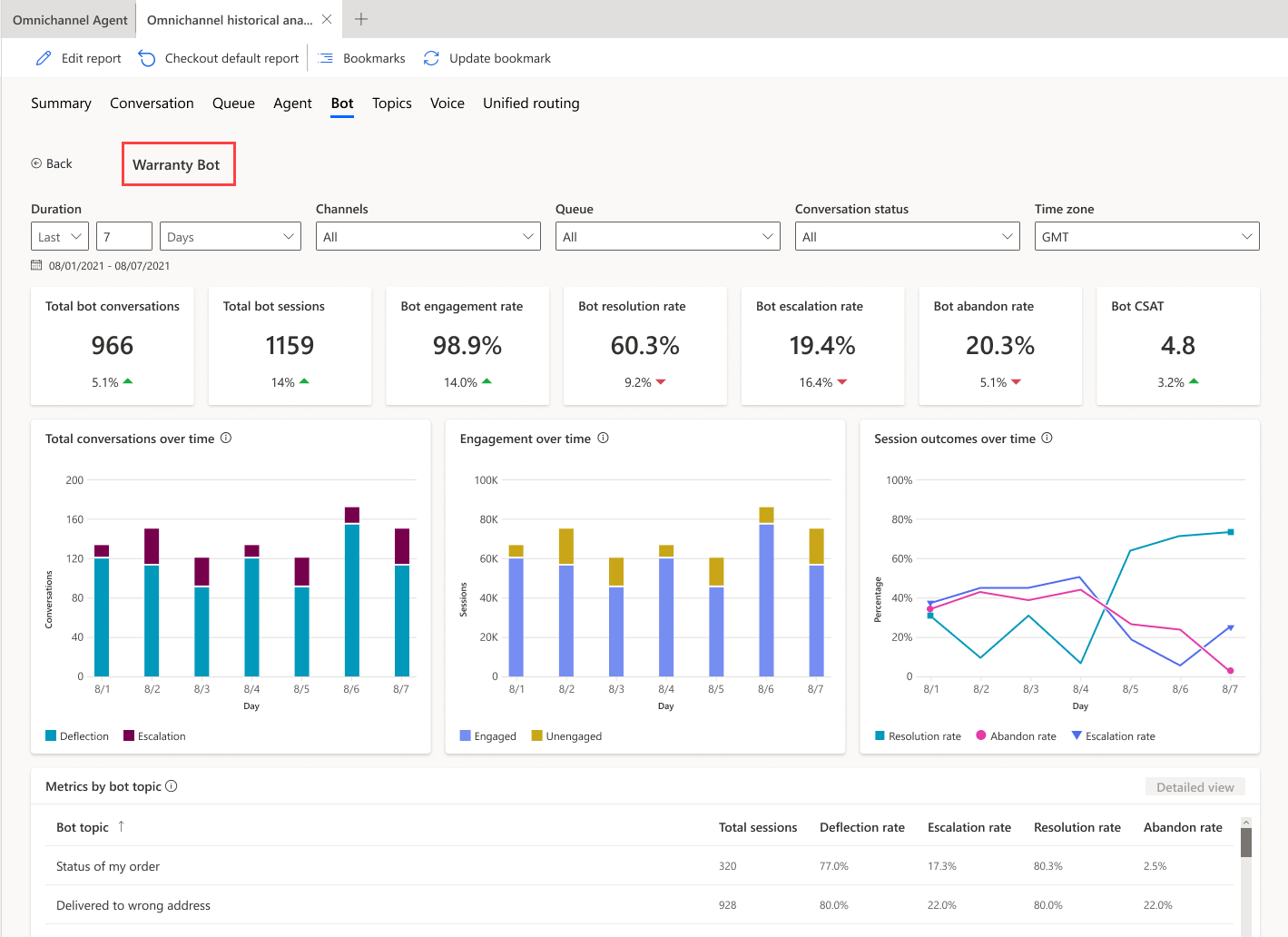
Task: Click the Detailed view button
Action: click(x=1195, y=787)
